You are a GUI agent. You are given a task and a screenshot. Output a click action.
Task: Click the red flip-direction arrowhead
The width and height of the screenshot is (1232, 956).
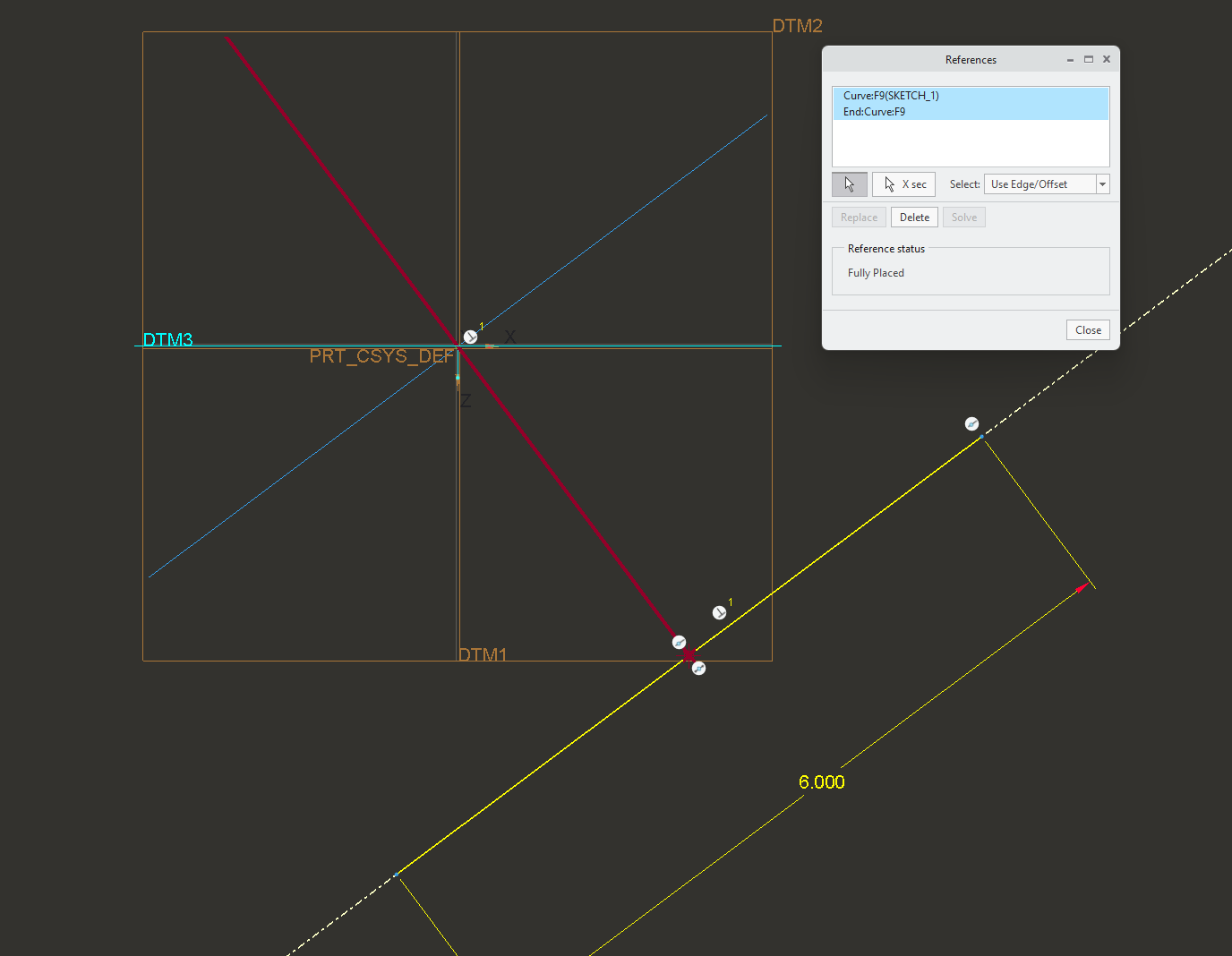pos(1082,587)
